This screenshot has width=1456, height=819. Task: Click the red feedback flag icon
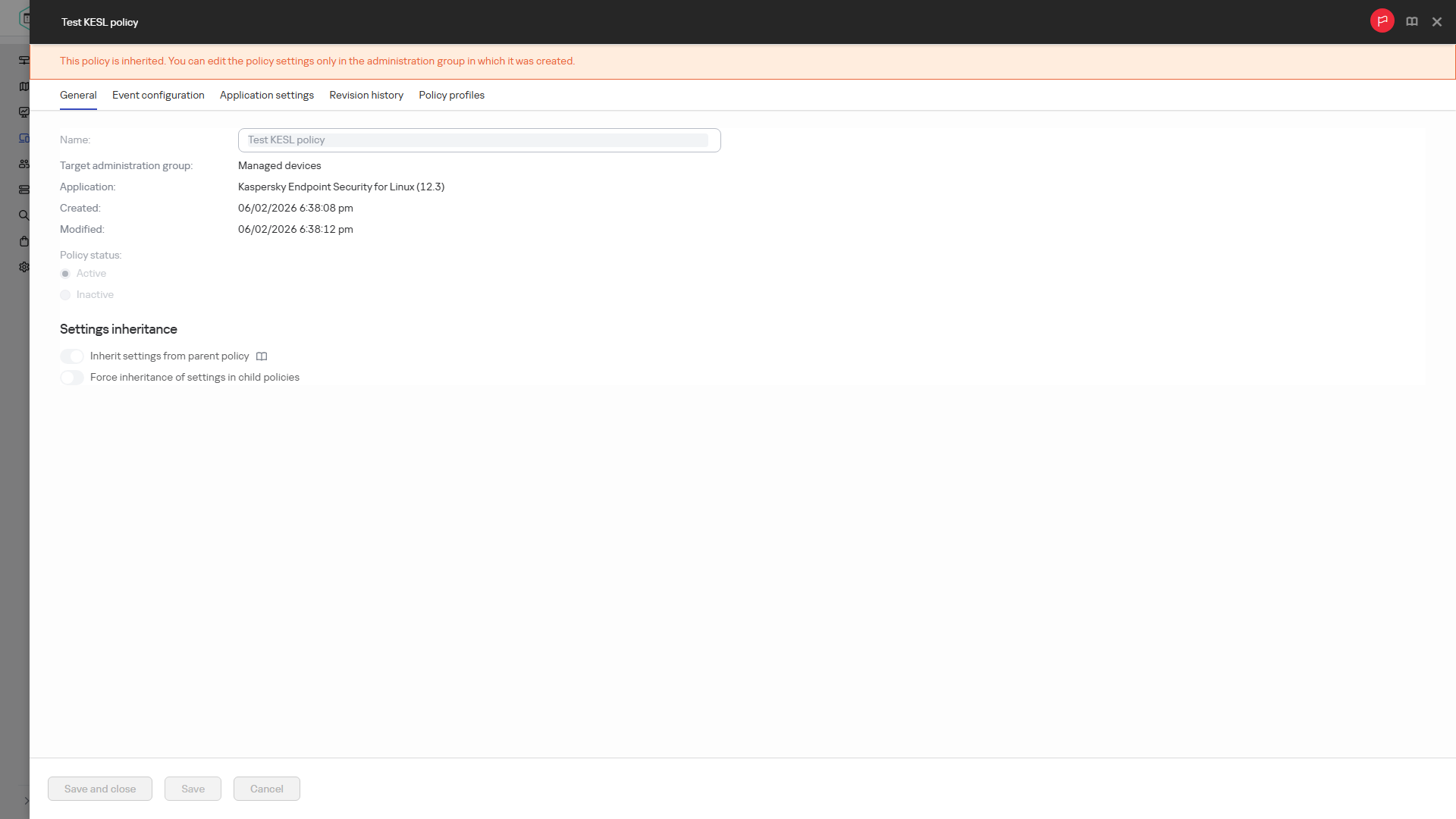pyautogui.click(x=1382, y=21)
